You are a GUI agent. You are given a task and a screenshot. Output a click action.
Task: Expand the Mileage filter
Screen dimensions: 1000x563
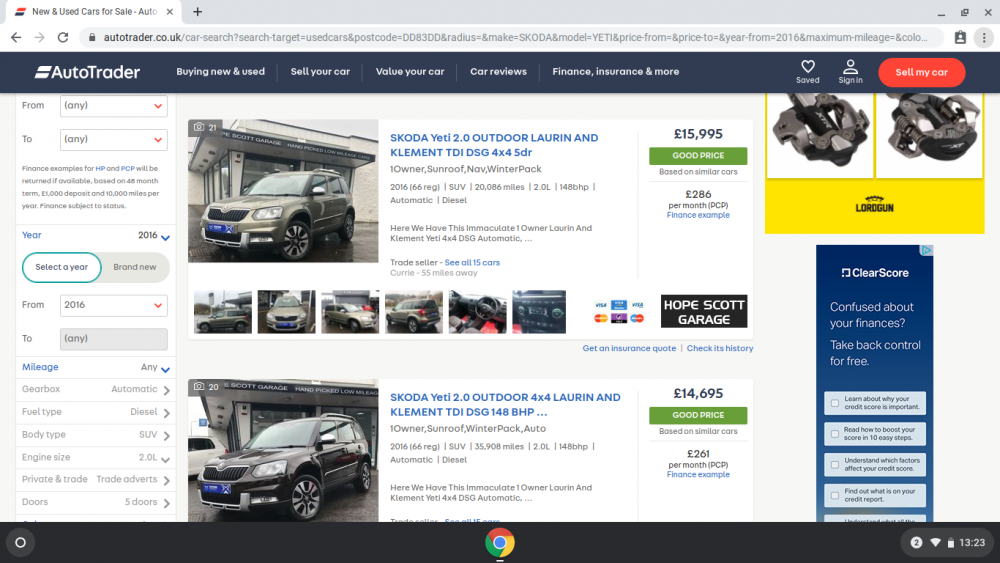click(96, 367)
